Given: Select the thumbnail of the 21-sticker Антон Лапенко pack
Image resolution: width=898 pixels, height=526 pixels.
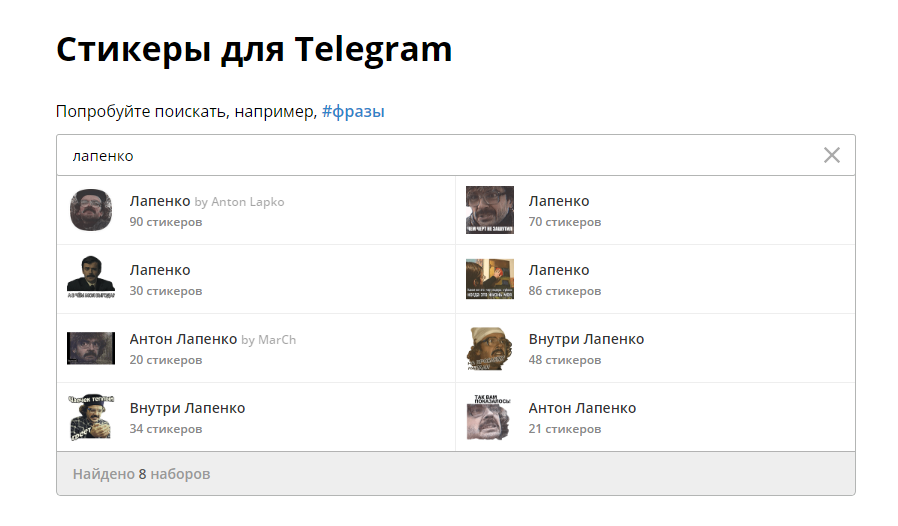Looking at the screenshot, I should click(490, 417).
